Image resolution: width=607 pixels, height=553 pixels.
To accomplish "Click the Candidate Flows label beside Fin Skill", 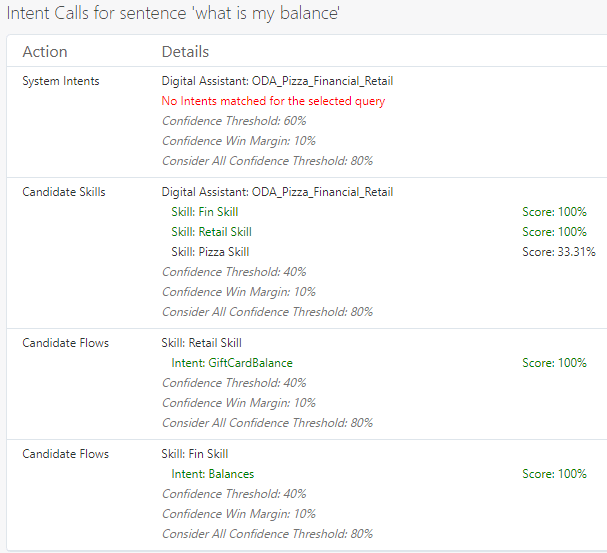I will 66,454.
